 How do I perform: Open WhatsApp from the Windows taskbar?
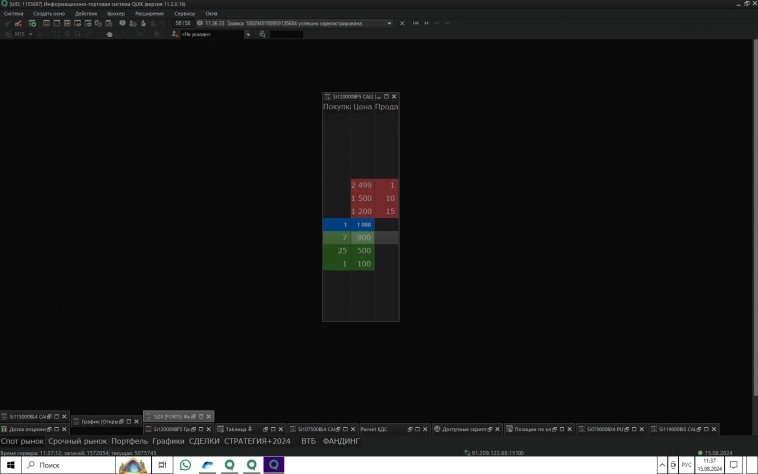coord(186,465)
